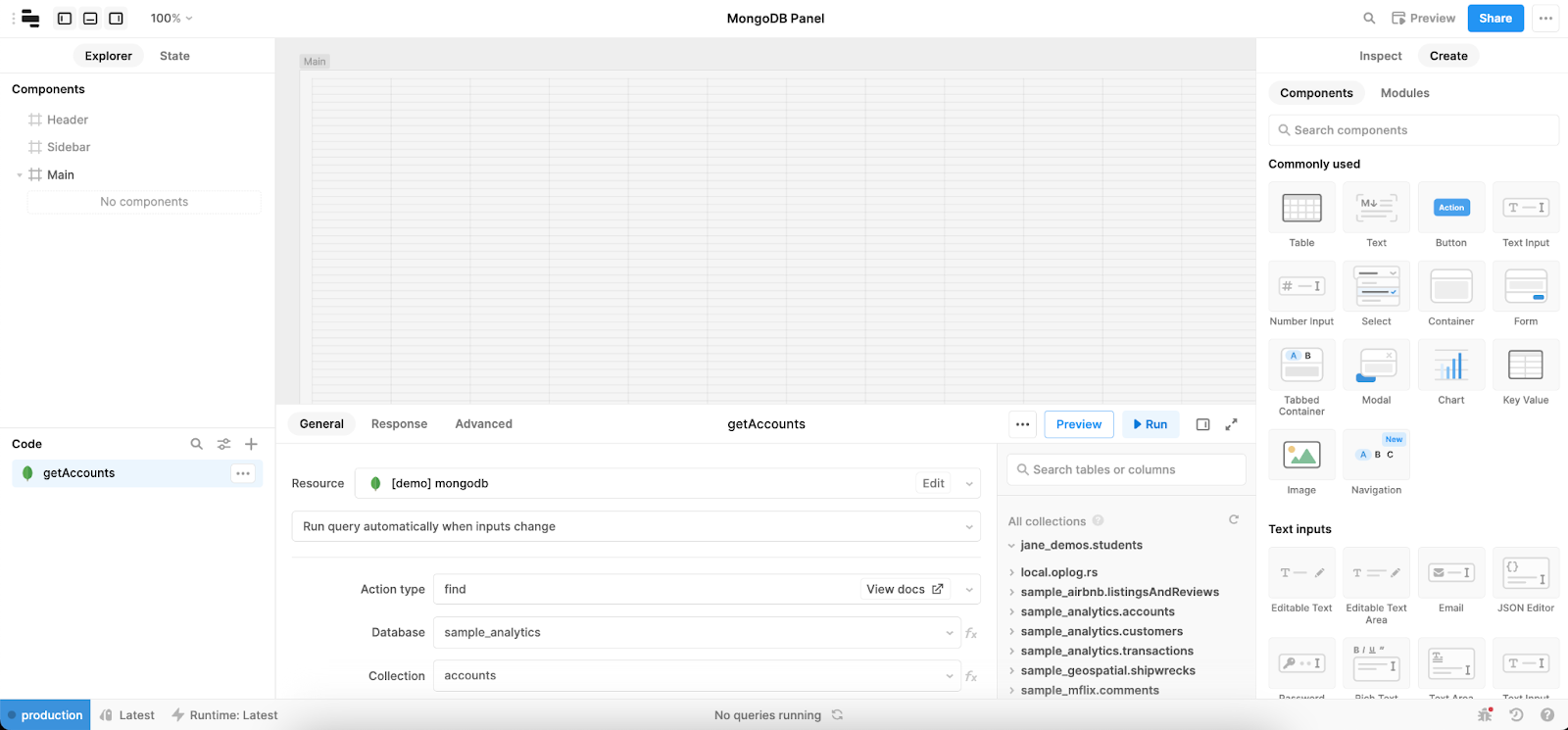Image resolution: width=1568 pixels, height=730 pixels.
Task: Expand the sample_airbnb.listingsAndReviews collection
Action: [1011, 592]
